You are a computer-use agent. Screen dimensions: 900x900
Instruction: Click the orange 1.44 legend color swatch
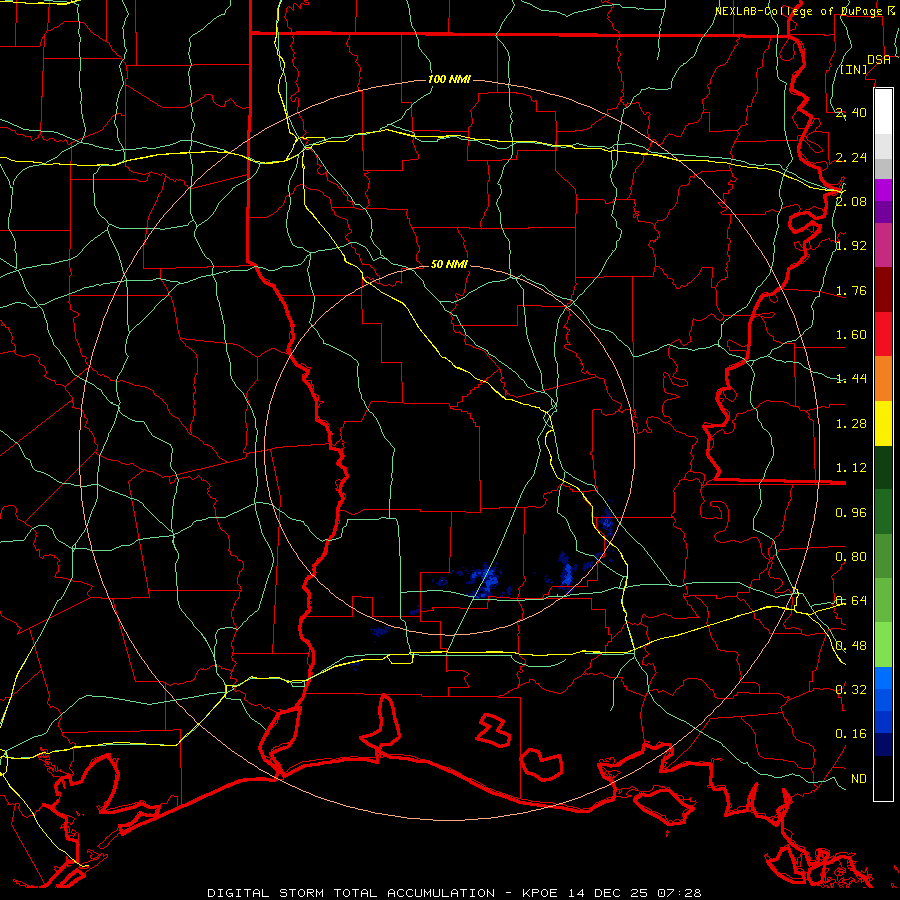click(883, 378)
